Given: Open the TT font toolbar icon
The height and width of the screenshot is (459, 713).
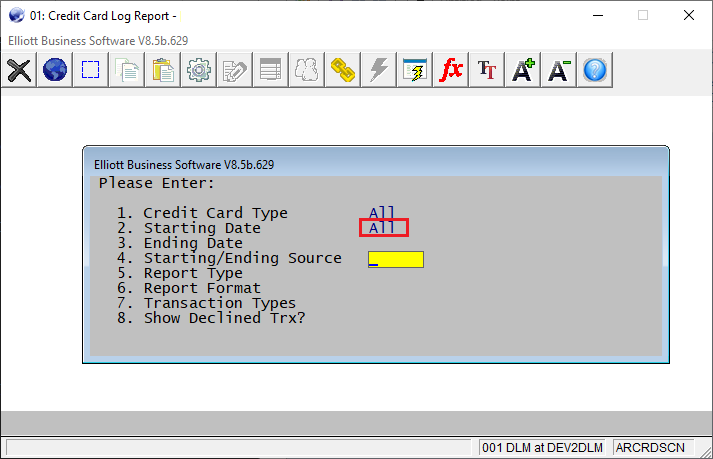Looking at the screenshot, I should pos(487,70).
